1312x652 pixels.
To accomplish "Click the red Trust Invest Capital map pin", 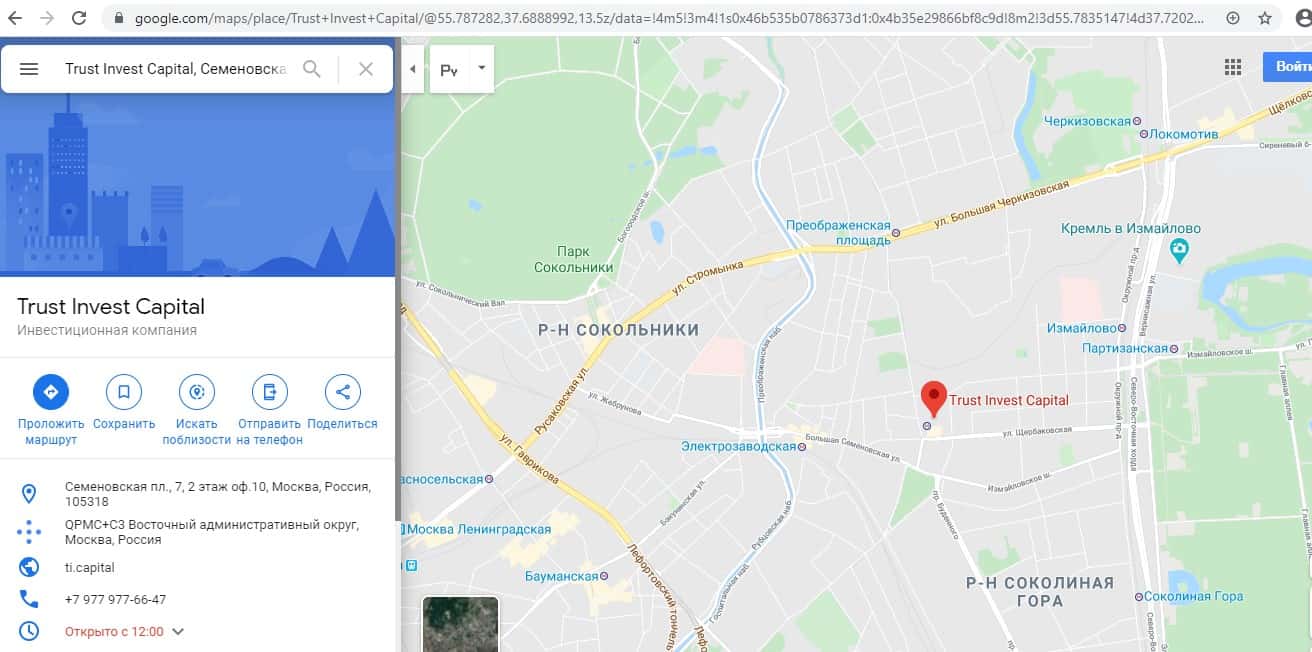I will [933, 399].
